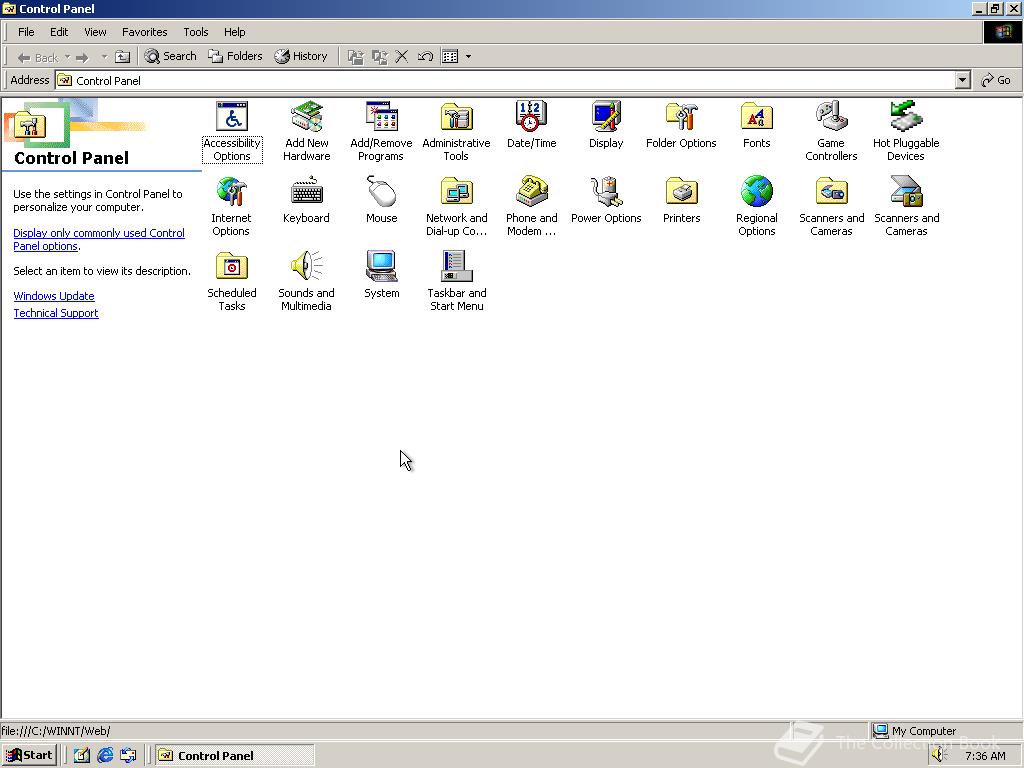Launch Outlook Express from quick launch
The height and width of the screenshot is (768, 1024).
[128, 756]
